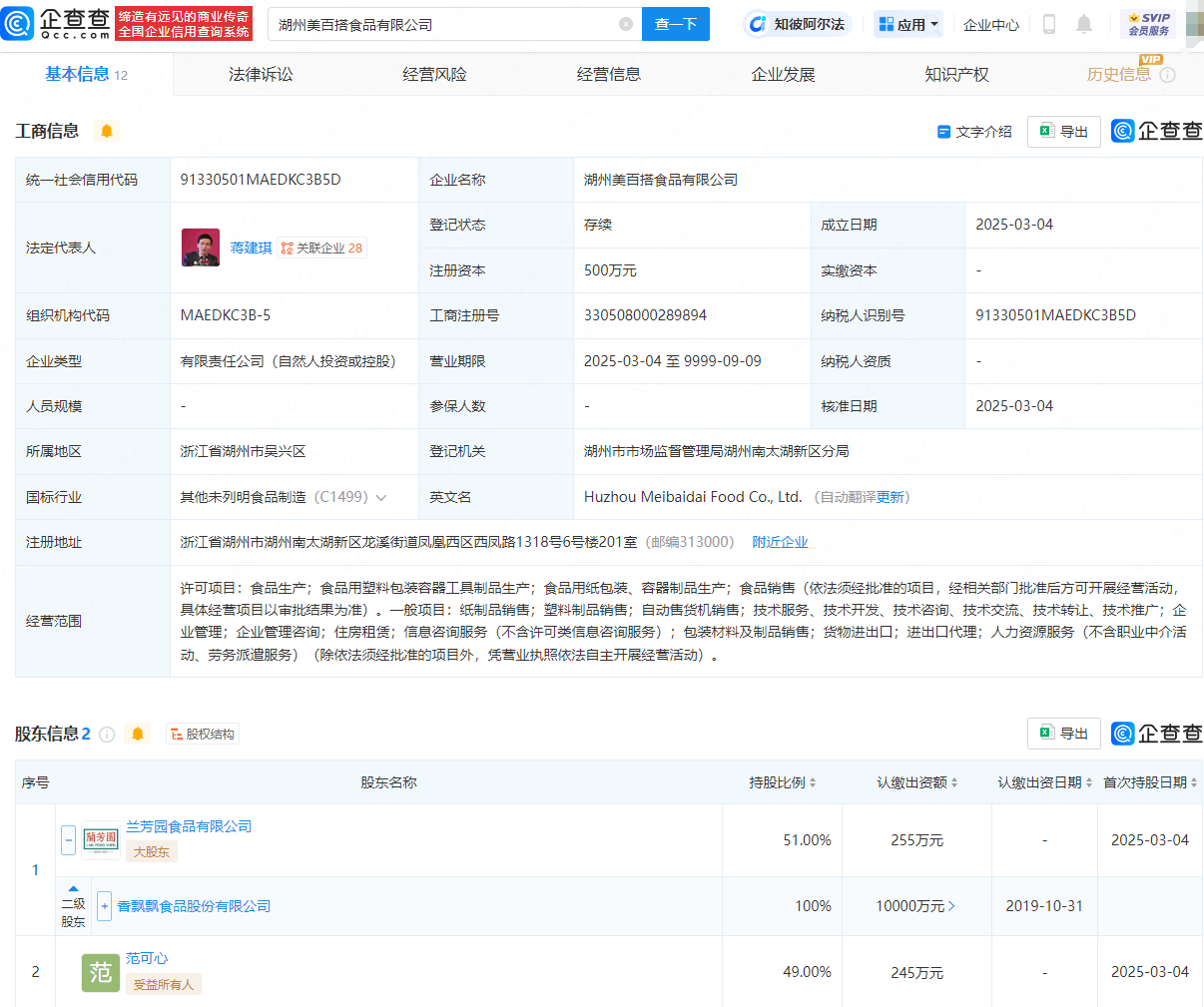The height and width of the screenshot is (1007, 1204).
Task: Click 范可心 green avatar icon
Action: (x=101, y=972)
